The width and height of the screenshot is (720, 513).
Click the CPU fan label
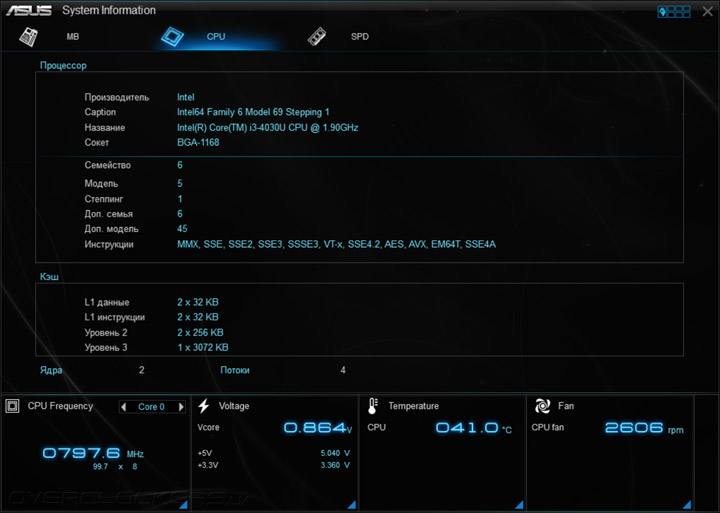[x=547, y=428]
